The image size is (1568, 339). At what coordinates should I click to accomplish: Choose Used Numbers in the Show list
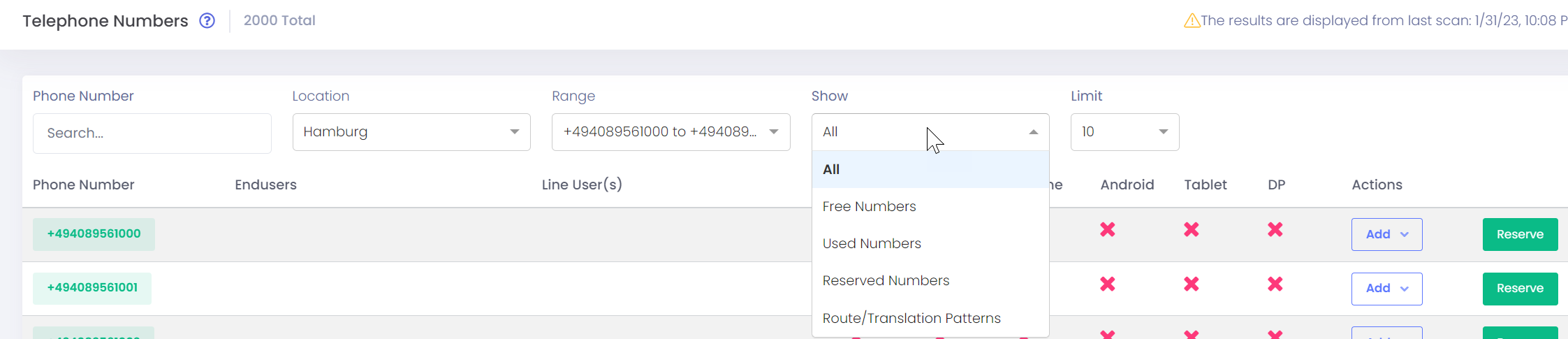coord(872,243)
